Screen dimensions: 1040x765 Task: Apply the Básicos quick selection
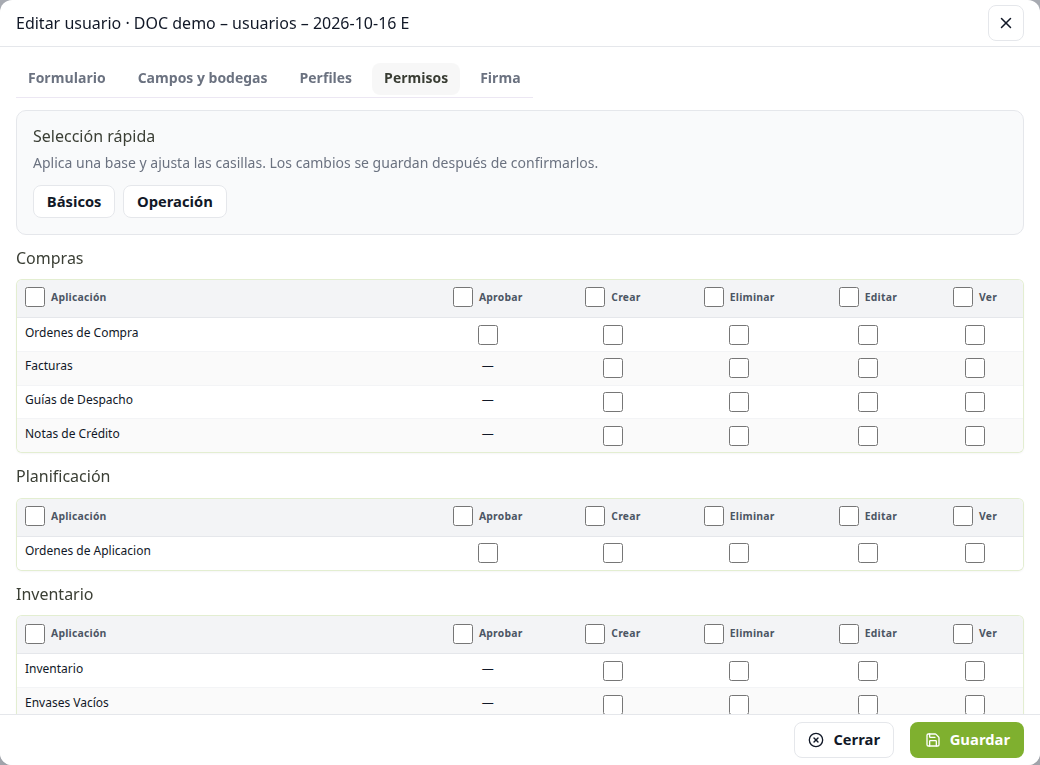(x=74, y=202)
